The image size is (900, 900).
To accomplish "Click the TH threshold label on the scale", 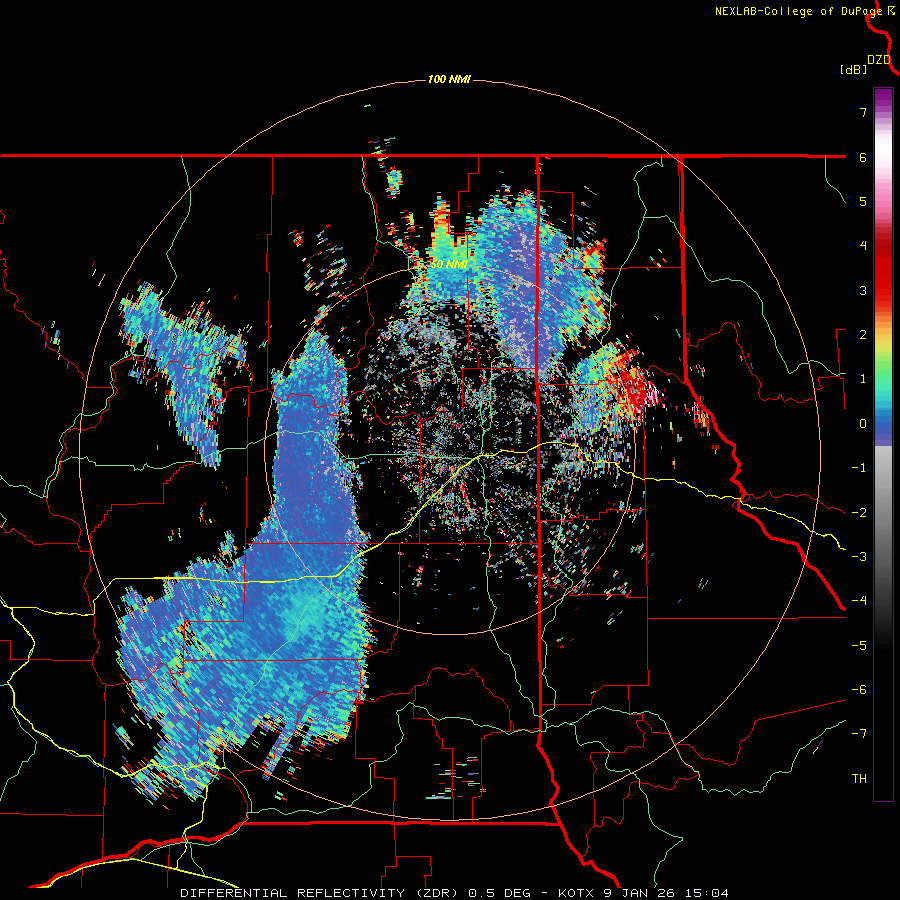I will [x=859, y=779].
